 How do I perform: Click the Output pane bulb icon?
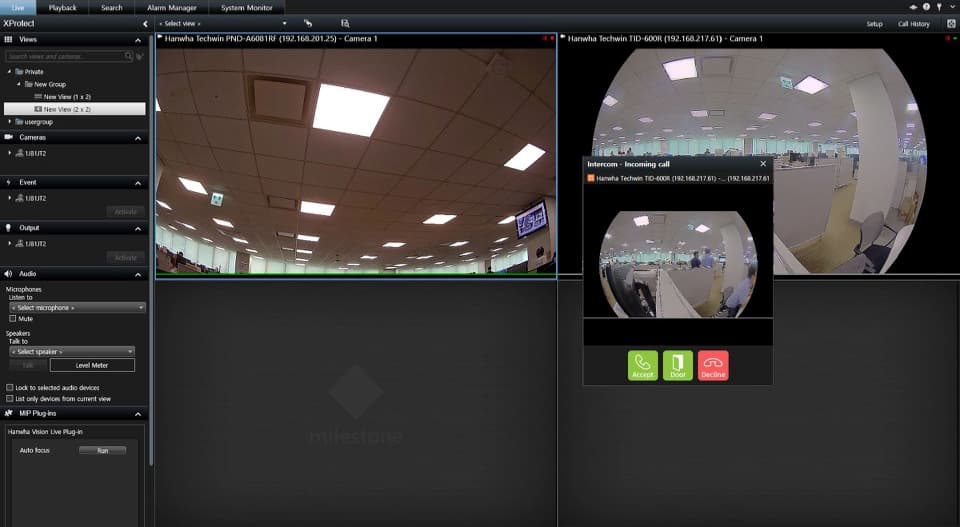pos(9,228)
